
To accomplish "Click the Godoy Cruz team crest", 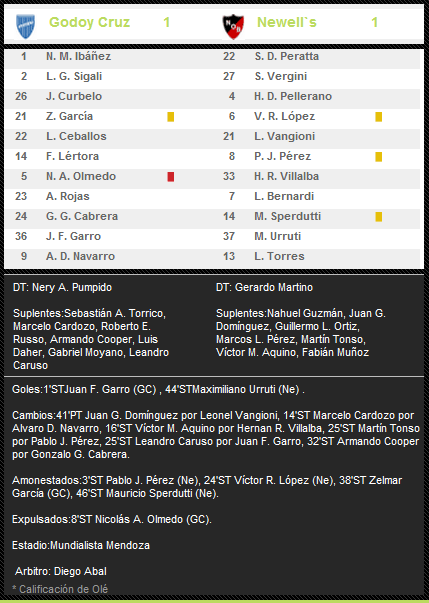I will coord(25,27).
